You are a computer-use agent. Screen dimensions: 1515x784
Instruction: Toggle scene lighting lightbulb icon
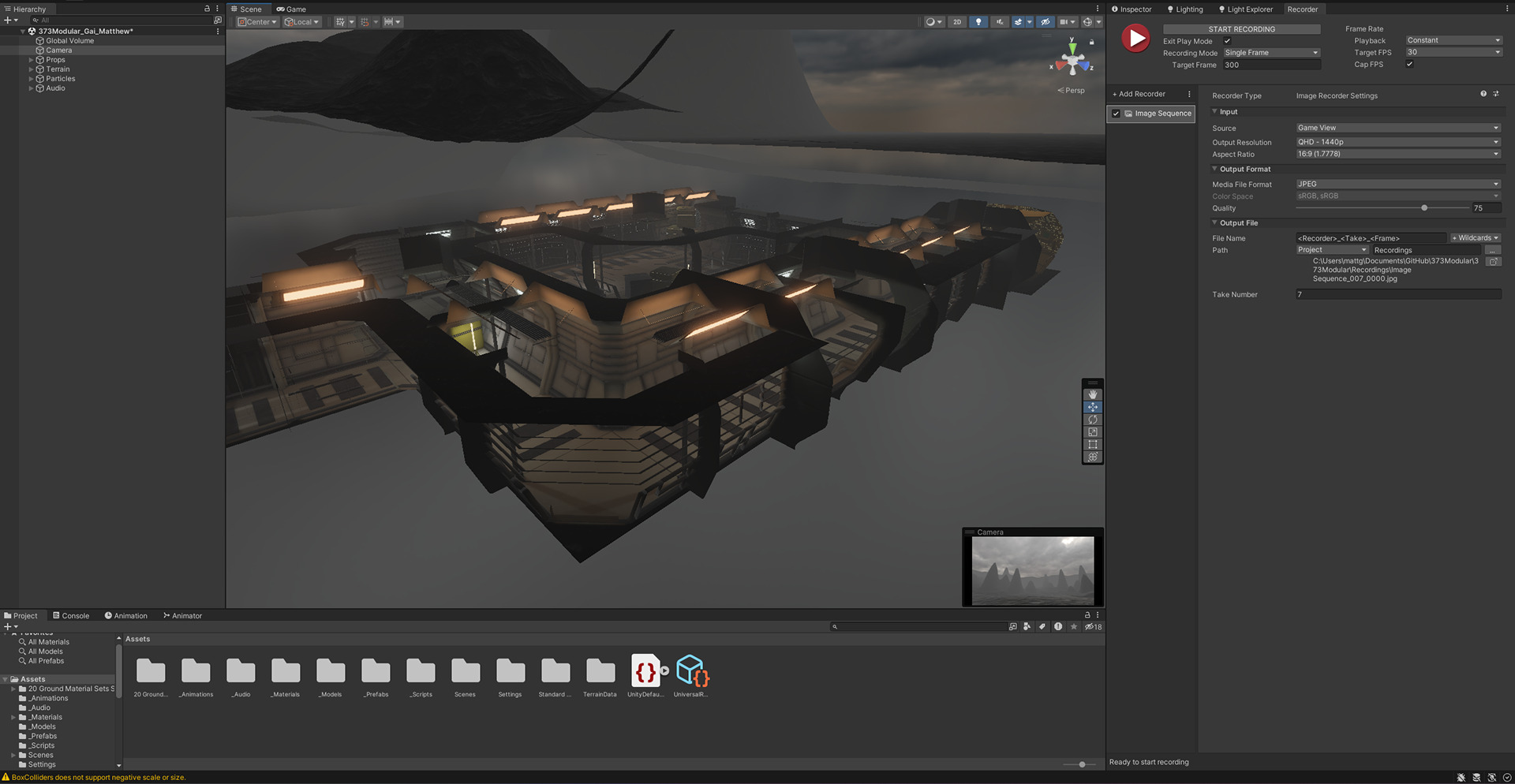978,22
